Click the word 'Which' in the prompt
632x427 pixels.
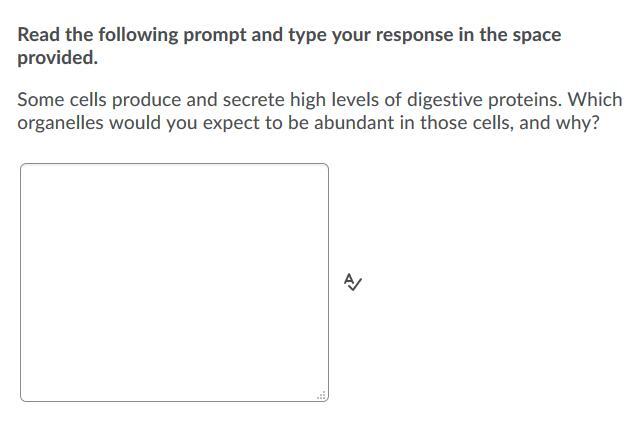coord(595,101)
